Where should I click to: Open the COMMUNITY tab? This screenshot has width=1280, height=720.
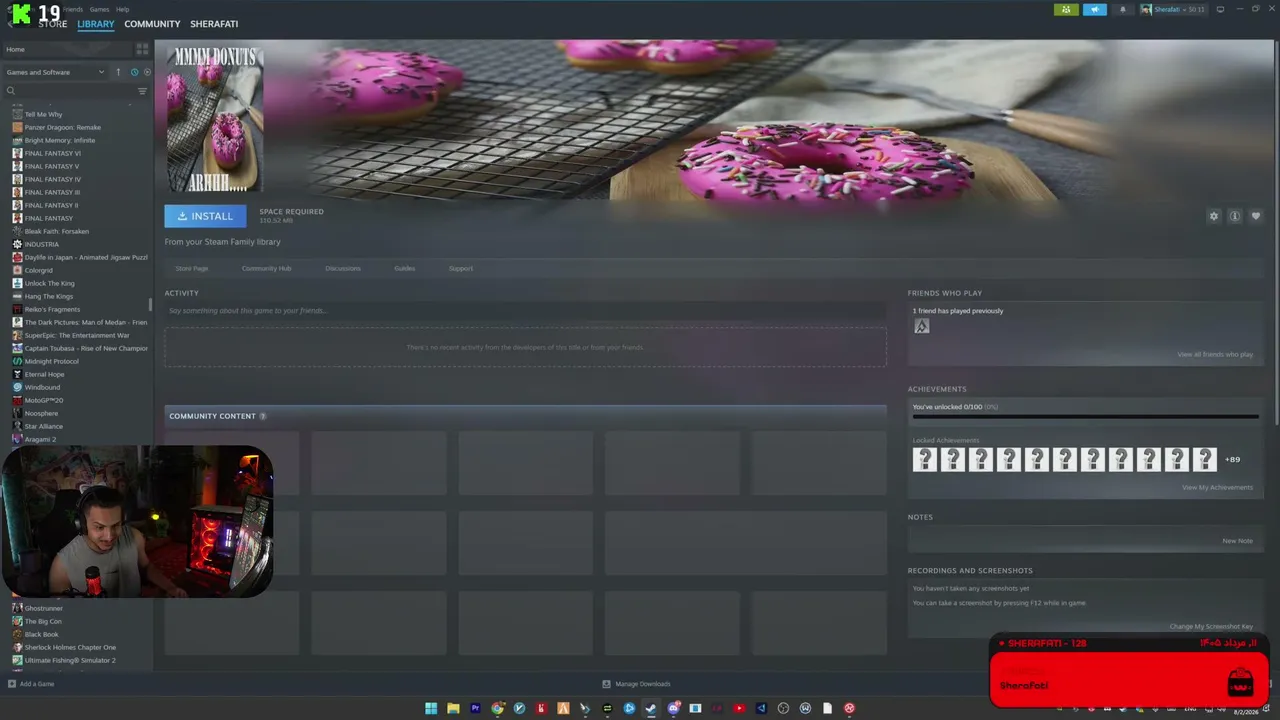coord(152,24)
